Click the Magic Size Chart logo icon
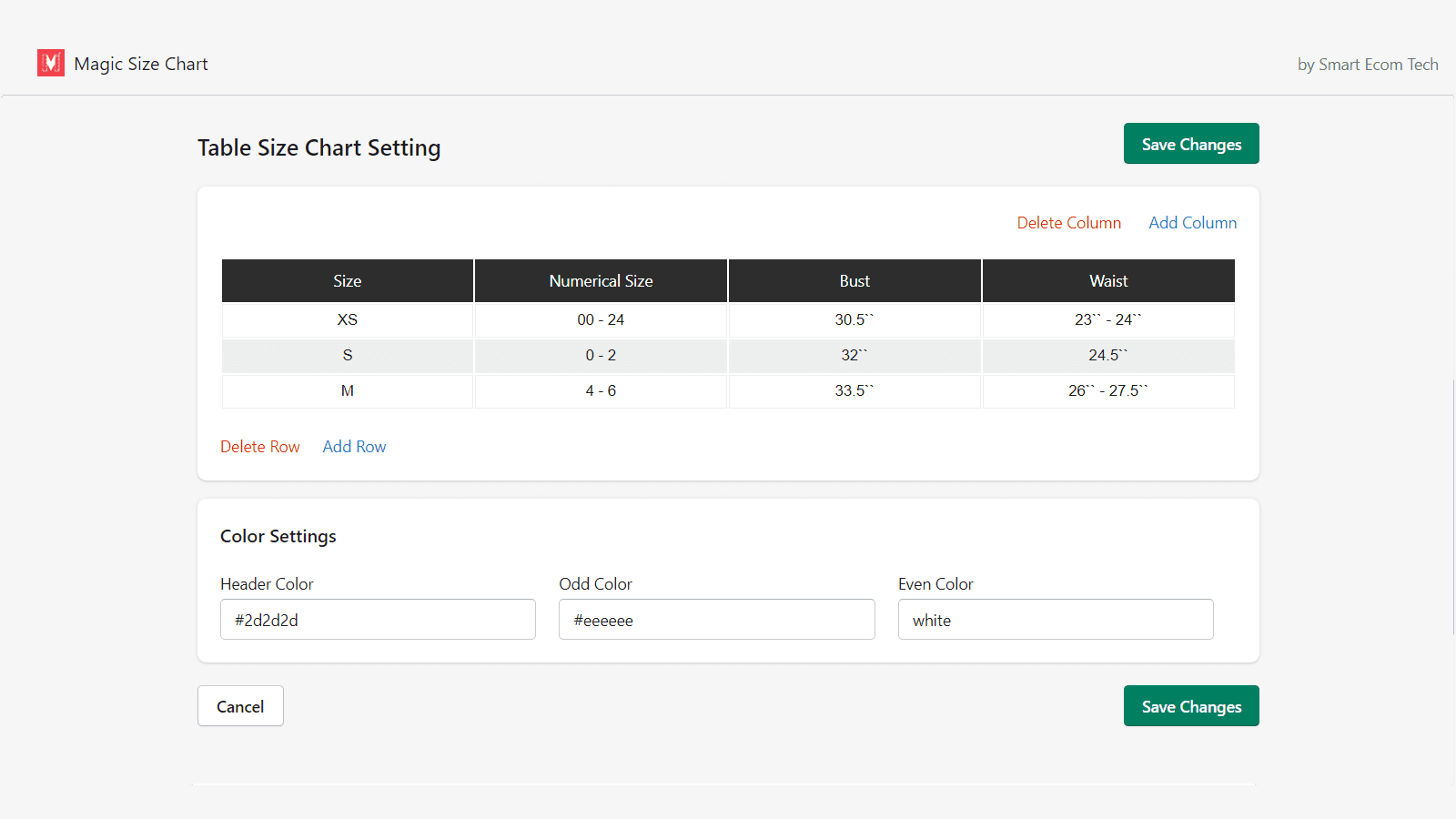 click(x=51, y=63)
